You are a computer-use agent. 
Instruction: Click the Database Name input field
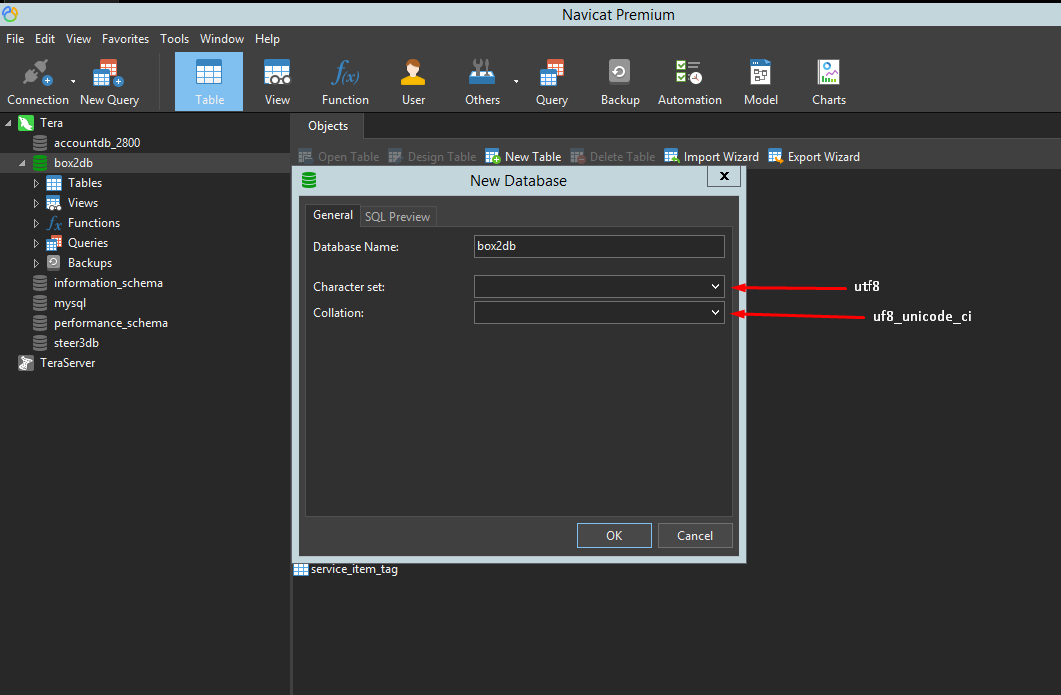[599, 246]
